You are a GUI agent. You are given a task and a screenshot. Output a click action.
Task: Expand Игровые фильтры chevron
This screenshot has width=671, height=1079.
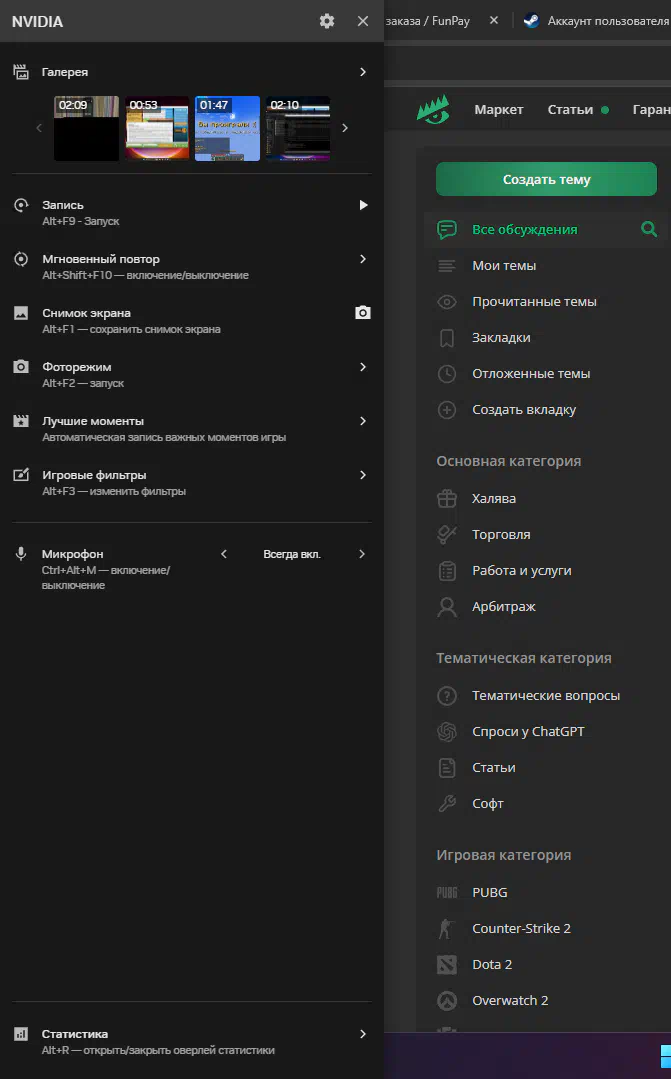point(363,475)
